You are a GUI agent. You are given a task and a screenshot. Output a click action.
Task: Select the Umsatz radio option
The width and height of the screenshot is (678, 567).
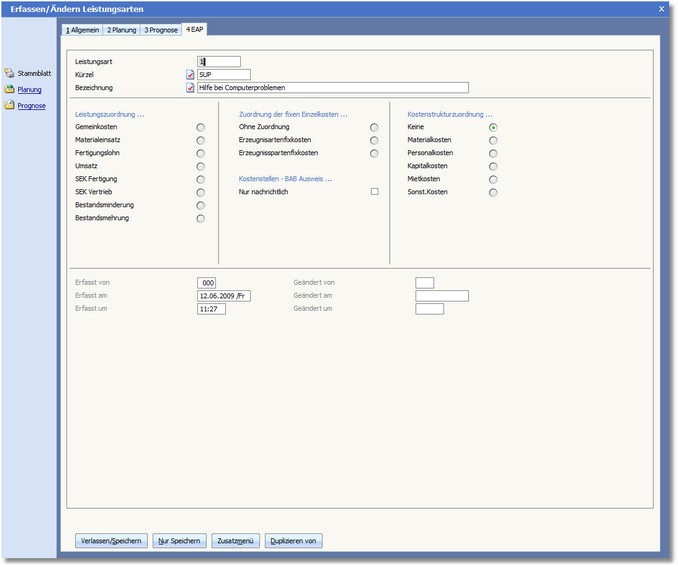tap(201, 166)
